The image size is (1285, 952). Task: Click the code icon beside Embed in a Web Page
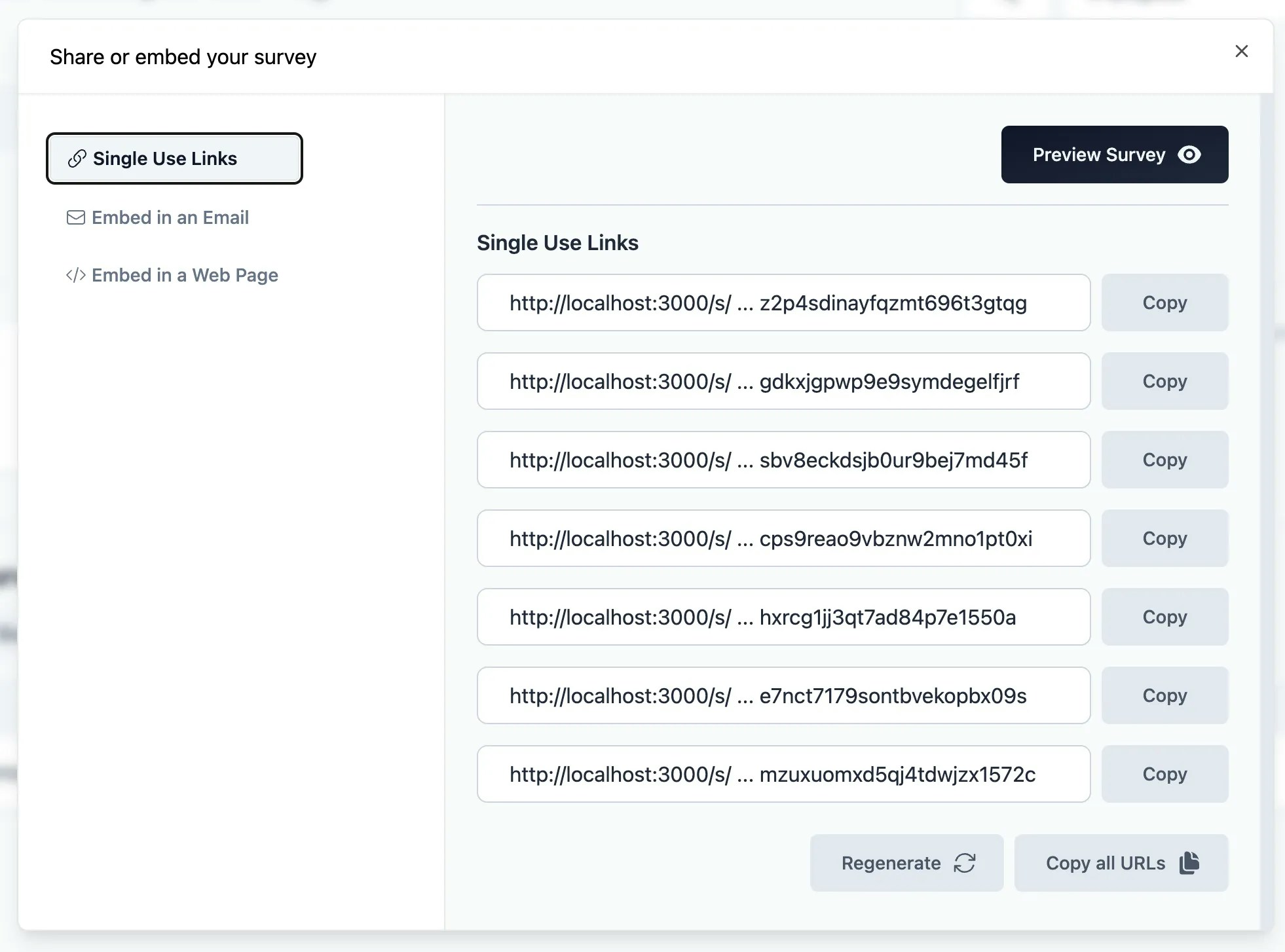tap(76, 275)
